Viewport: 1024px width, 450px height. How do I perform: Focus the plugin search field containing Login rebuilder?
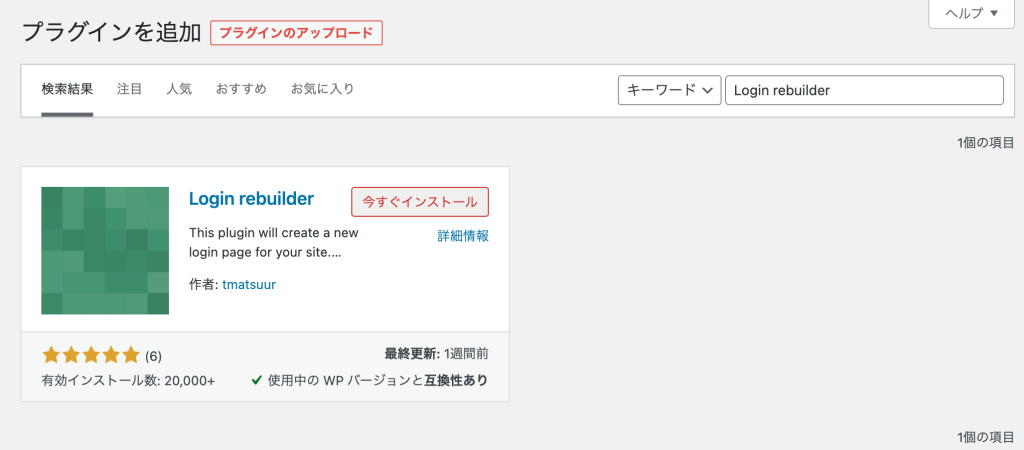coord(864,90)
